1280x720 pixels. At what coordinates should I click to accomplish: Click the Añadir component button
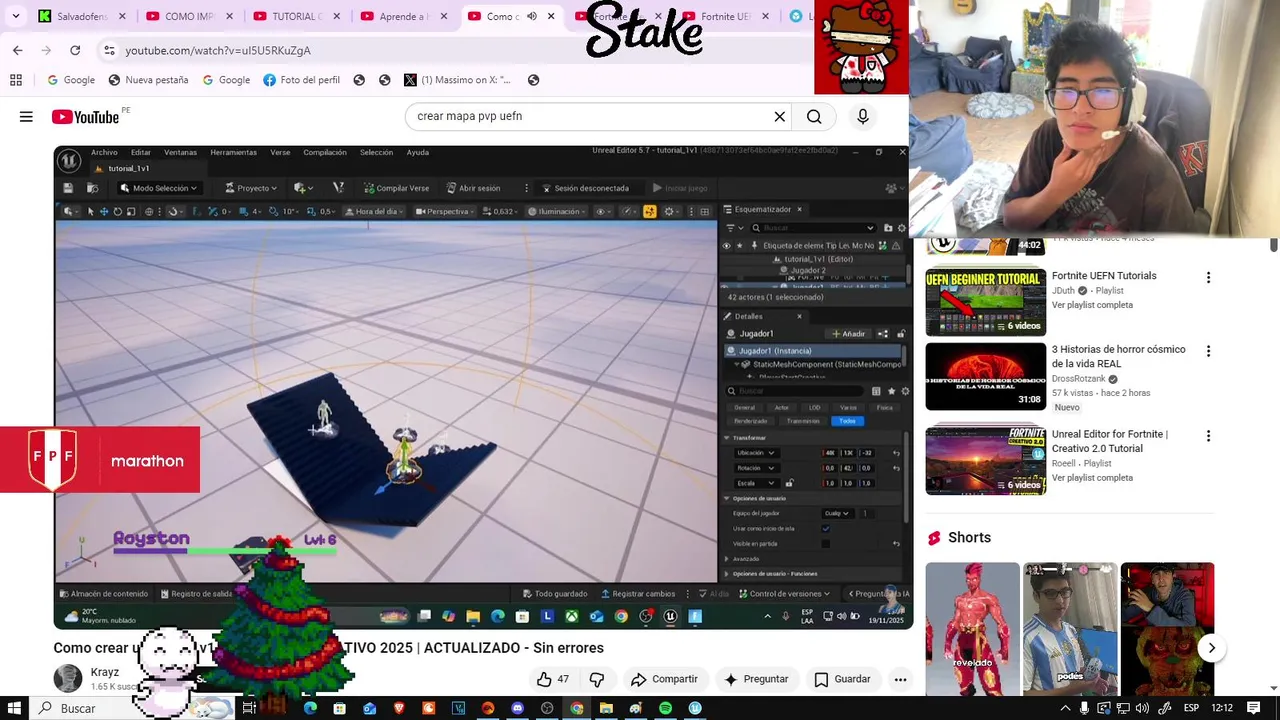(849, 333)
